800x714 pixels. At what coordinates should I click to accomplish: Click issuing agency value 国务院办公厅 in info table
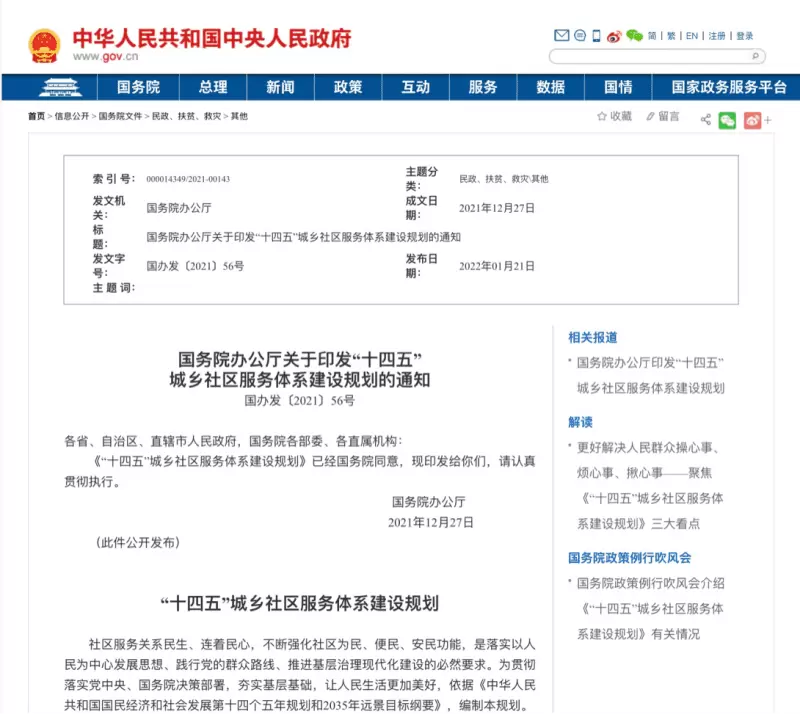pos(179,208)
